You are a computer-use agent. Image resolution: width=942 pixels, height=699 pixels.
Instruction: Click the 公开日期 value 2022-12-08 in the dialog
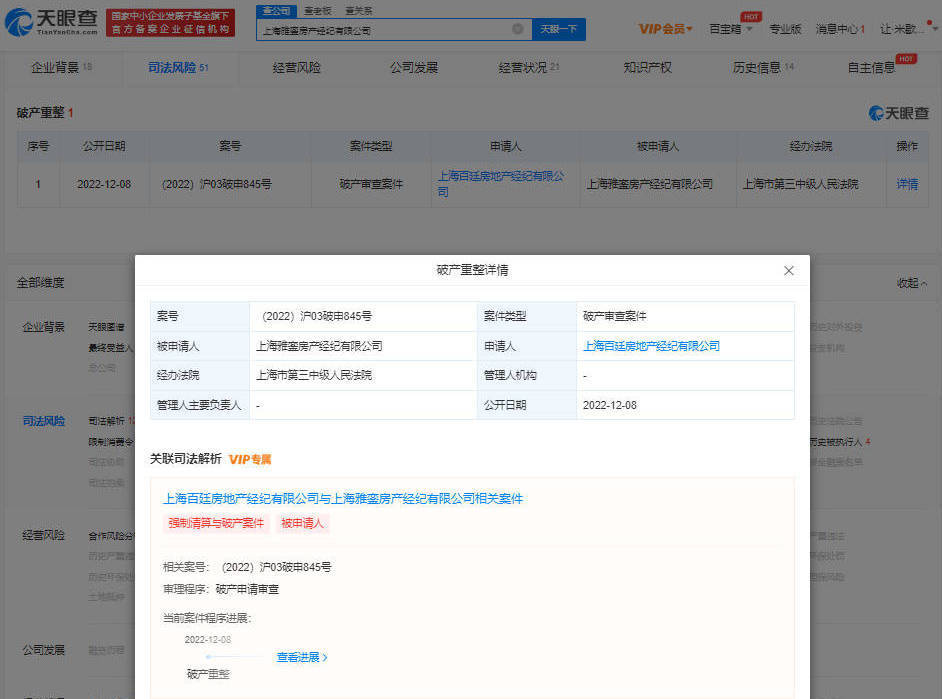610,405
